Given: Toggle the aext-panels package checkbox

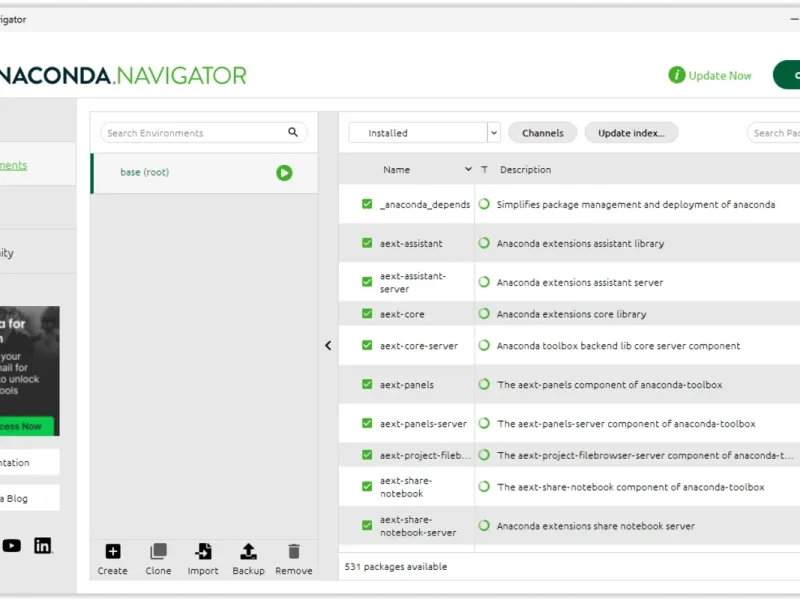Looking at the screenshot, I should point(367,384).
